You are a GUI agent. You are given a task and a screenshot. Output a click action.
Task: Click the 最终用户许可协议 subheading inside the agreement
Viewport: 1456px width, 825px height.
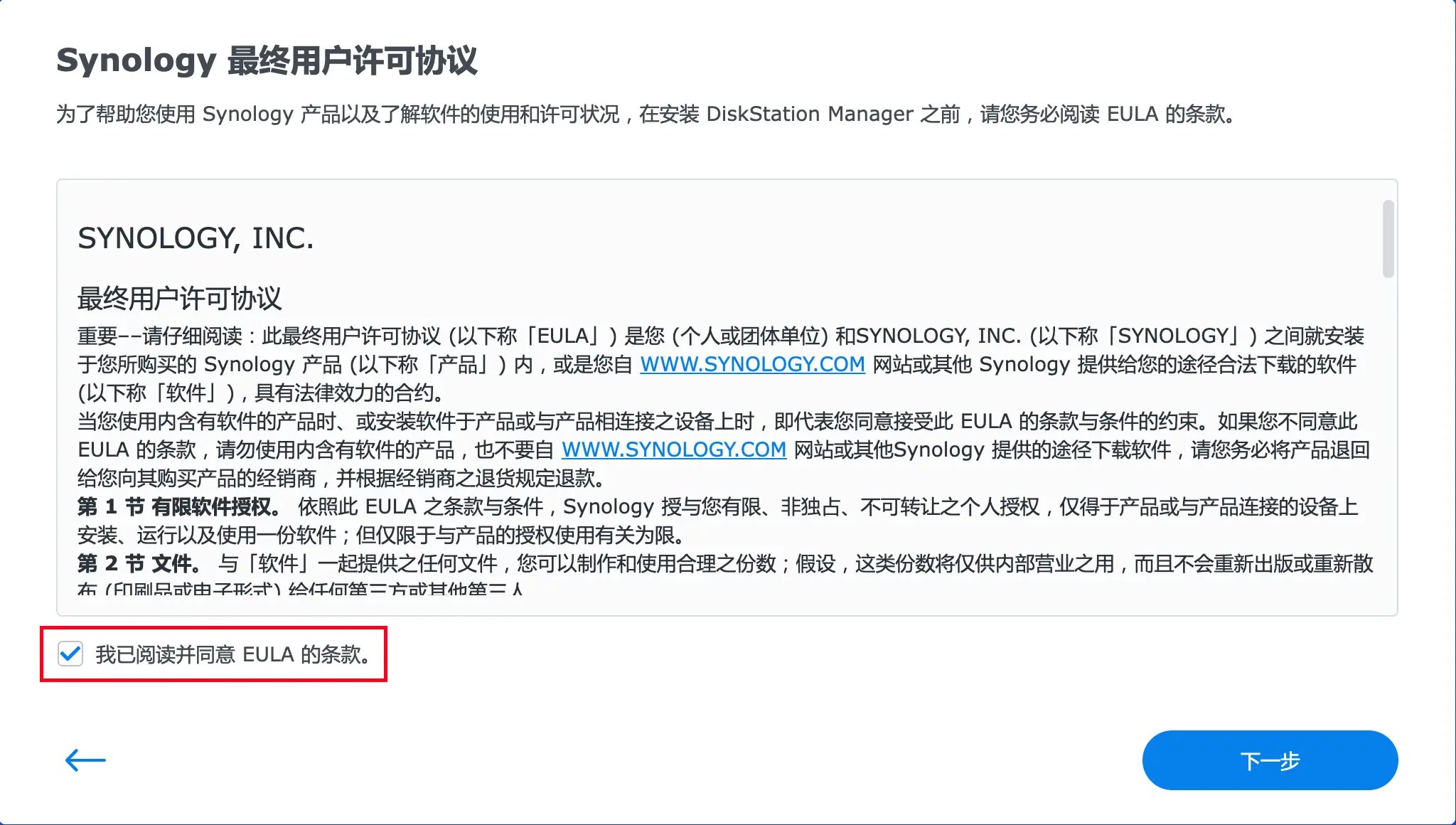(180, 299)
